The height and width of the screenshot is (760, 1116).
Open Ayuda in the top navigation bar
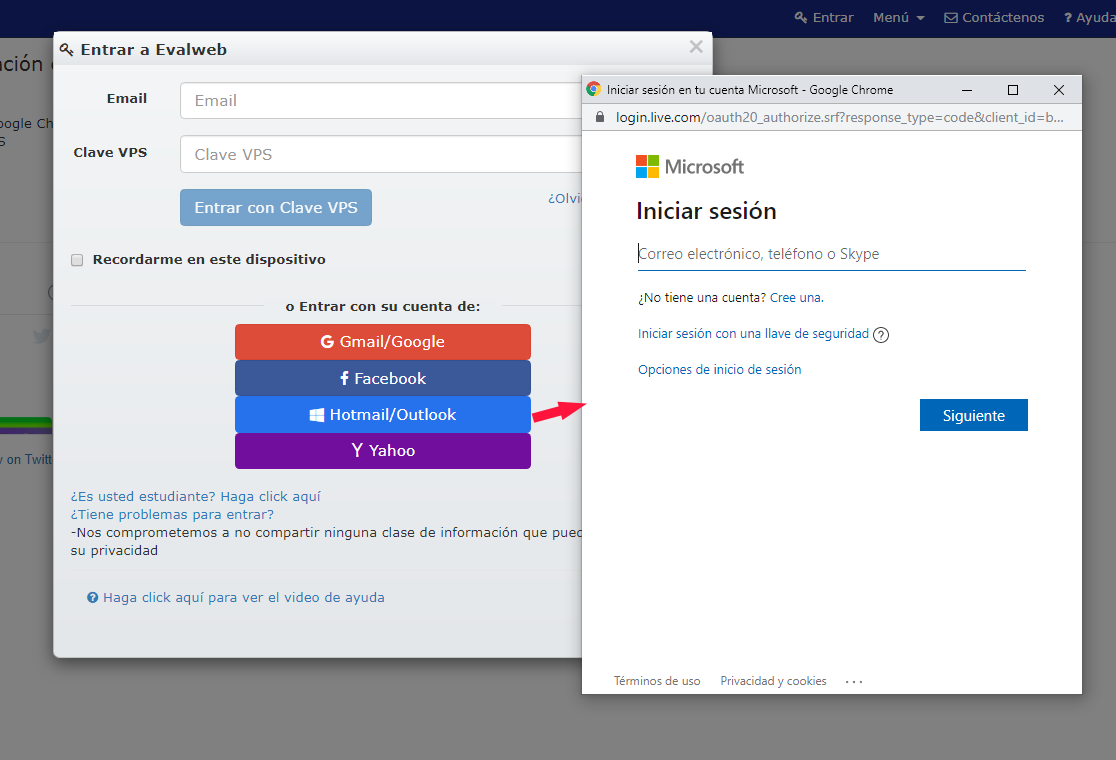(1090, 18)
